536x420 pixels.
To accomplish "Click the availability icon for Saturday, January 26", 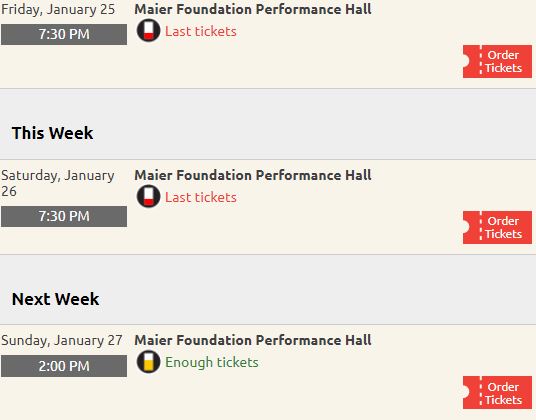I will click(x=148, y=196).
